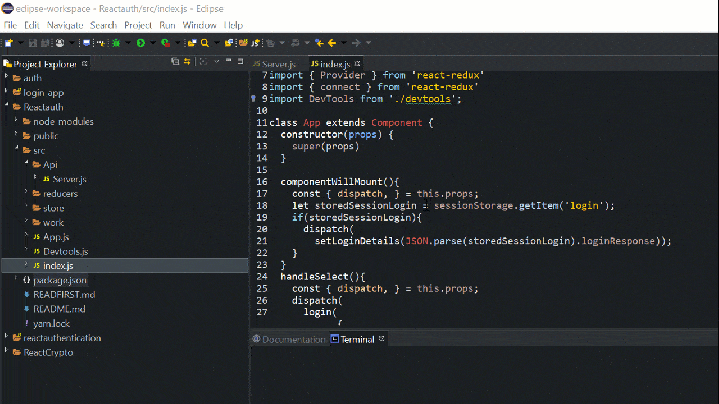Open the Edit menu
Image resolution: width=719 pixels, height=404 pixels.
(x=32, y=25)
